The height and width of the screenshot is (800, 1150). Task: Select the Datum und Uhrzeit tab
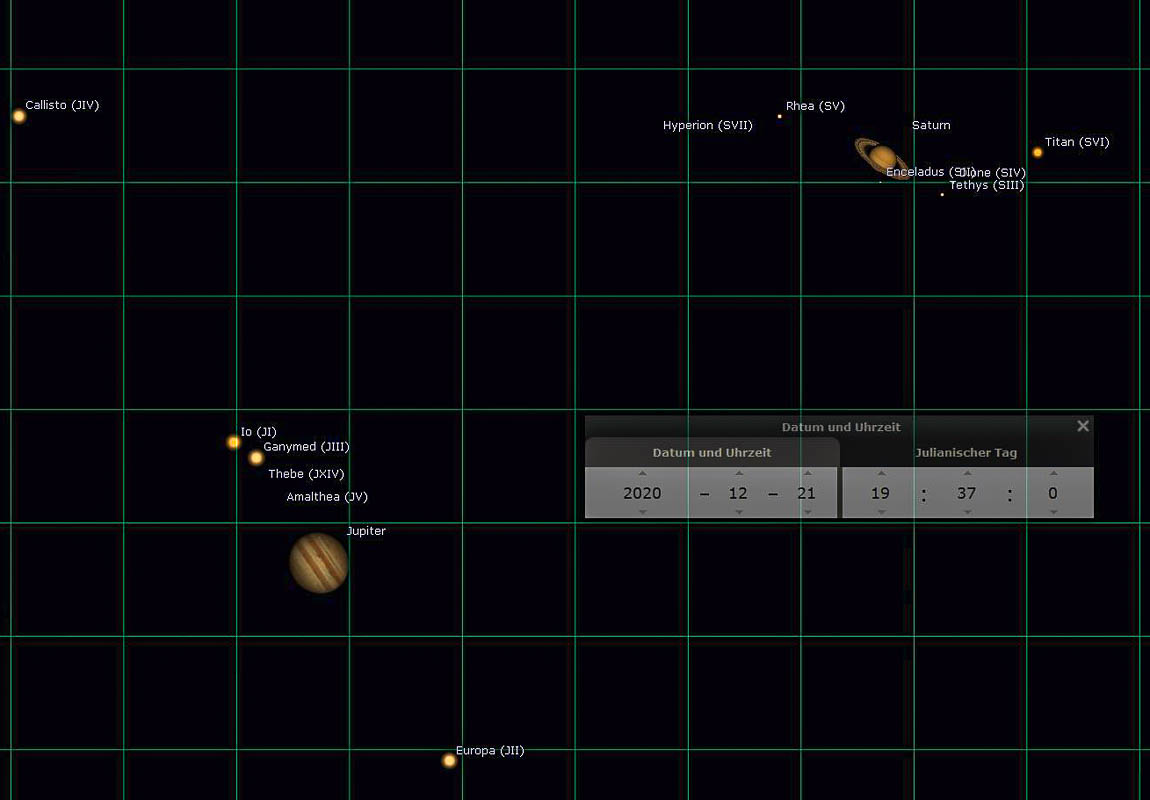pyautogui.click(x=711, y=453)
